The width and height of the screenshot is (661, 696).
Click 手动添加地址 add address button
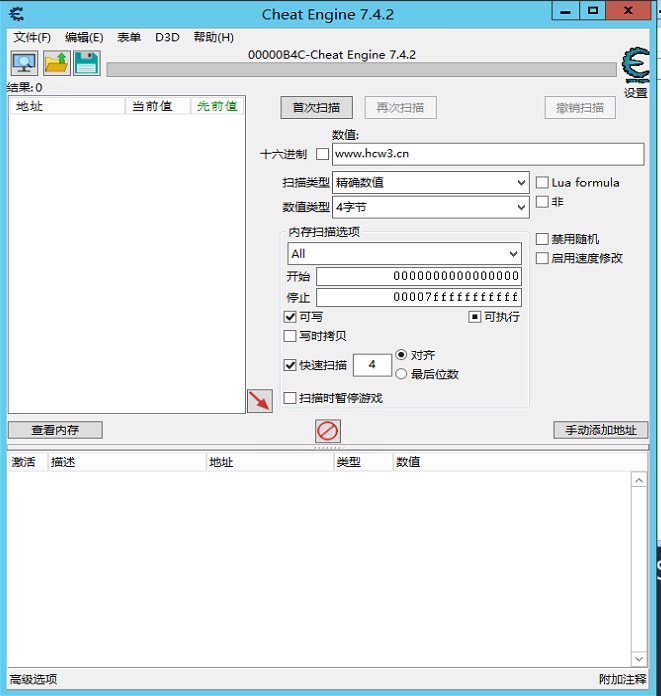pyautogui.click(x=601, y=430)
